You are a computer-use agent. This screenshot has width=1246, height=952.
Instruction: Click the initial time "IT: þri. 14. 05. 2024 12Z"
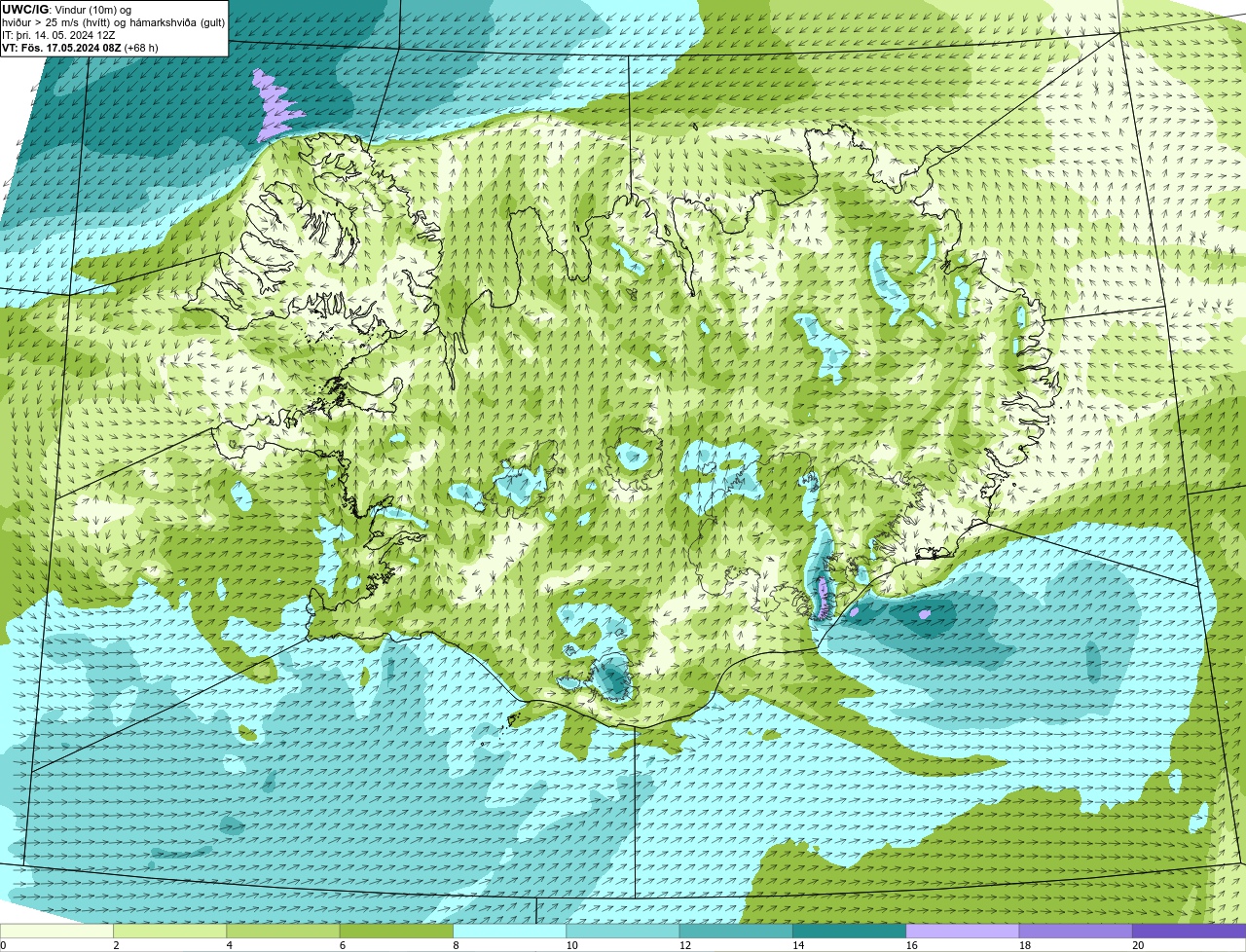coord(58,35)
